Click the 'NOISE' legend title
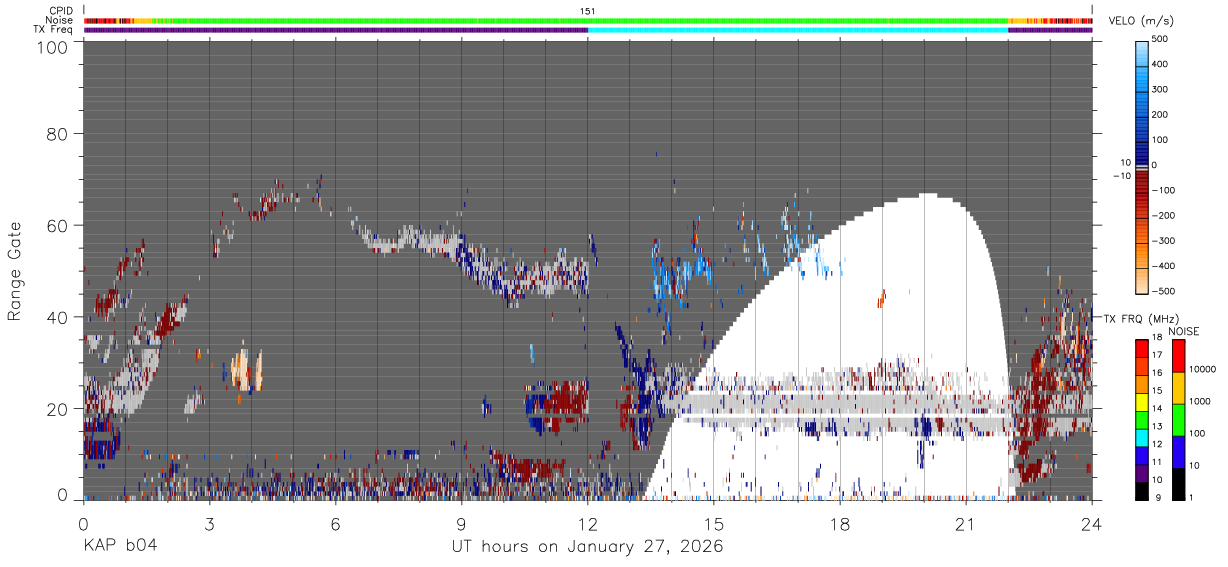1228x567 pixels. (1184, 331)
